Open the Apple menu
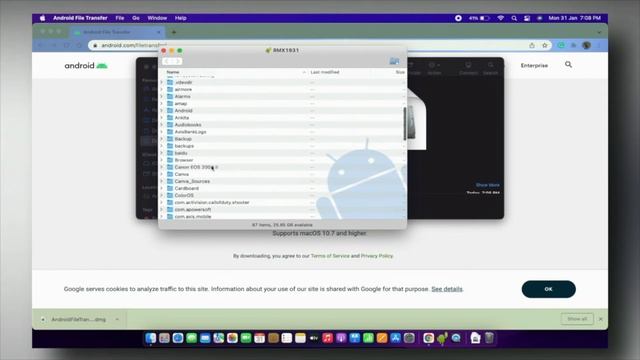 tap(42, 18)
